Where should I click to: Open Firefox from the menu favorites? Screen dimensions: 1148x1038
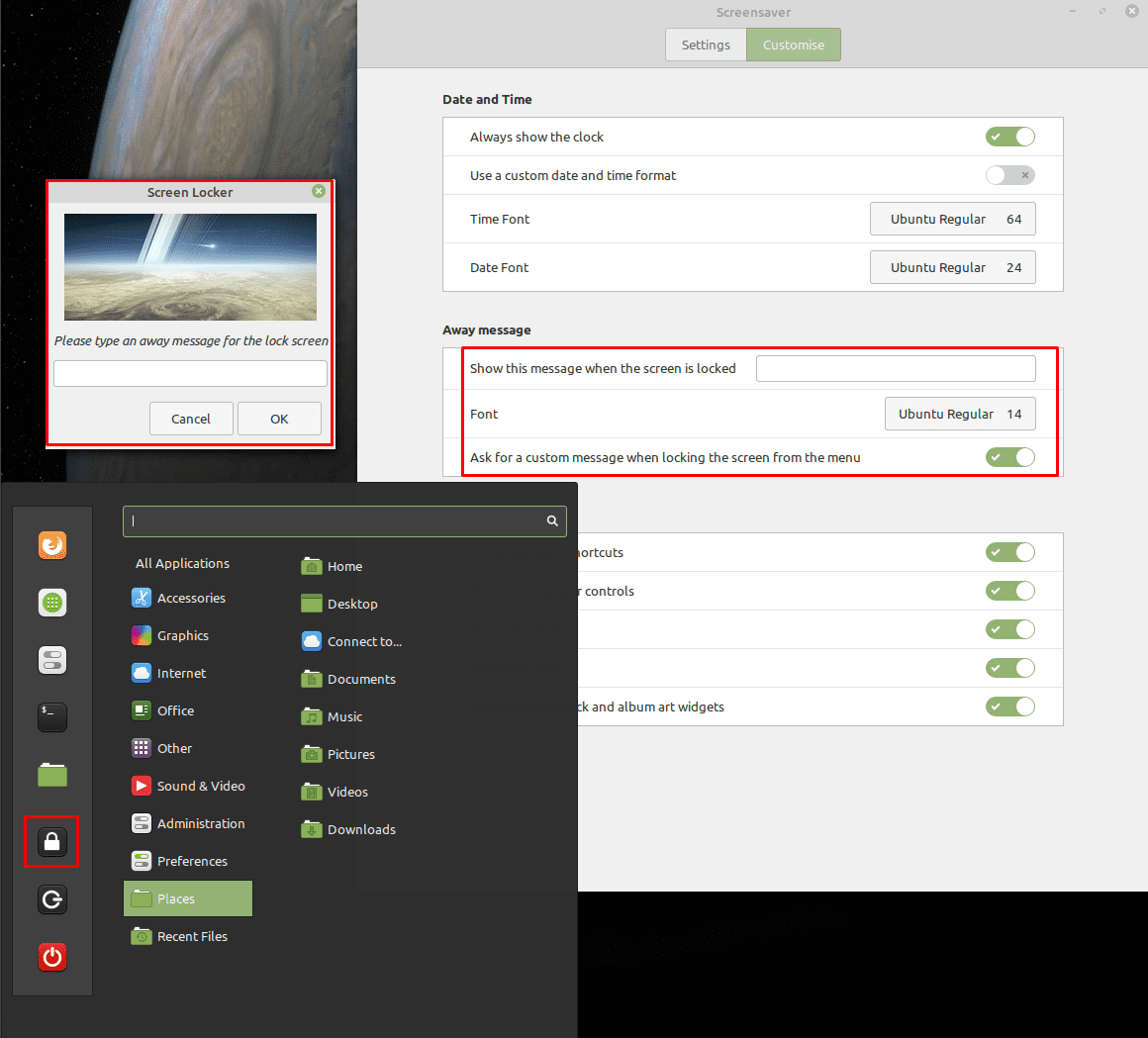(x=52, y=545)
